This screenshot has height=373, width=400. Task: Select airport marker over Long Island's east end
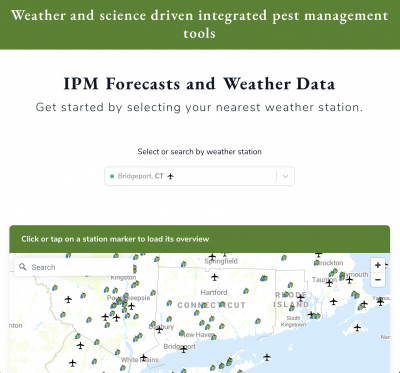tap(267, 358)
